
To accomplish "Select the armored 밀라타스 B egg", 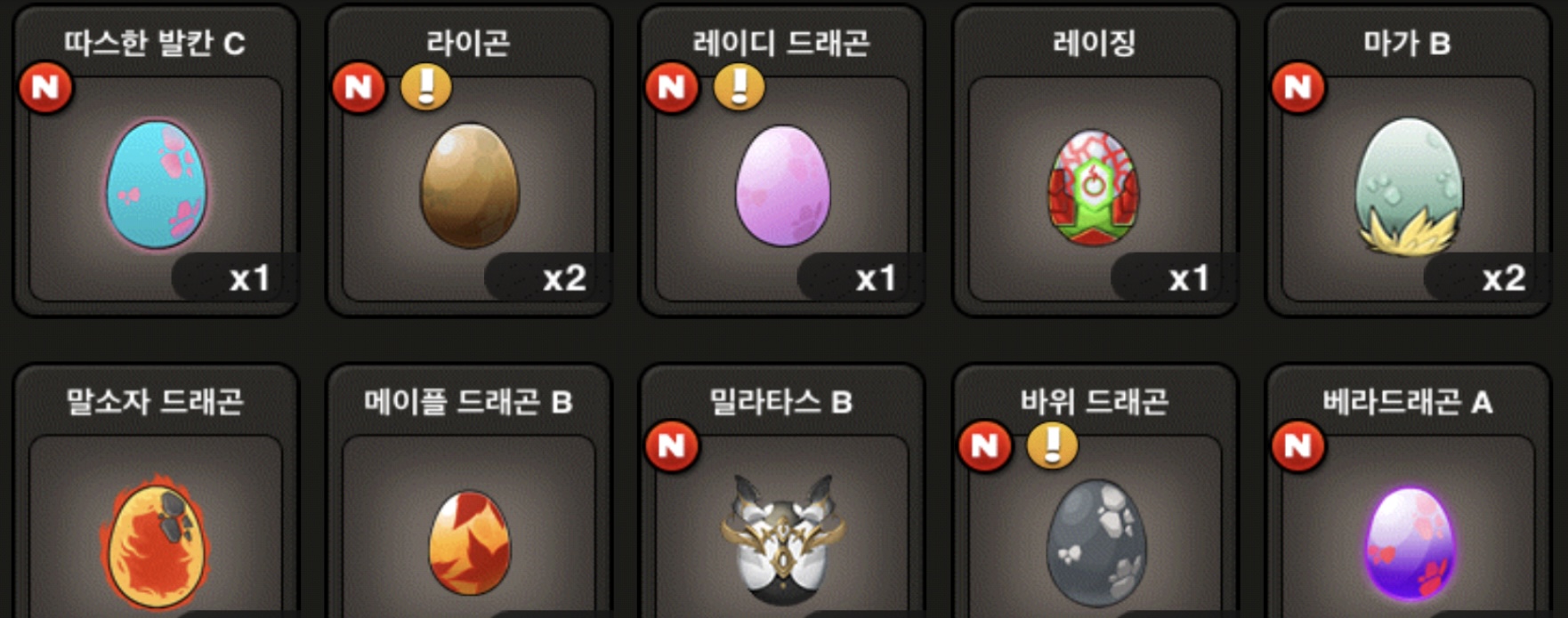I will coord(783,537).
